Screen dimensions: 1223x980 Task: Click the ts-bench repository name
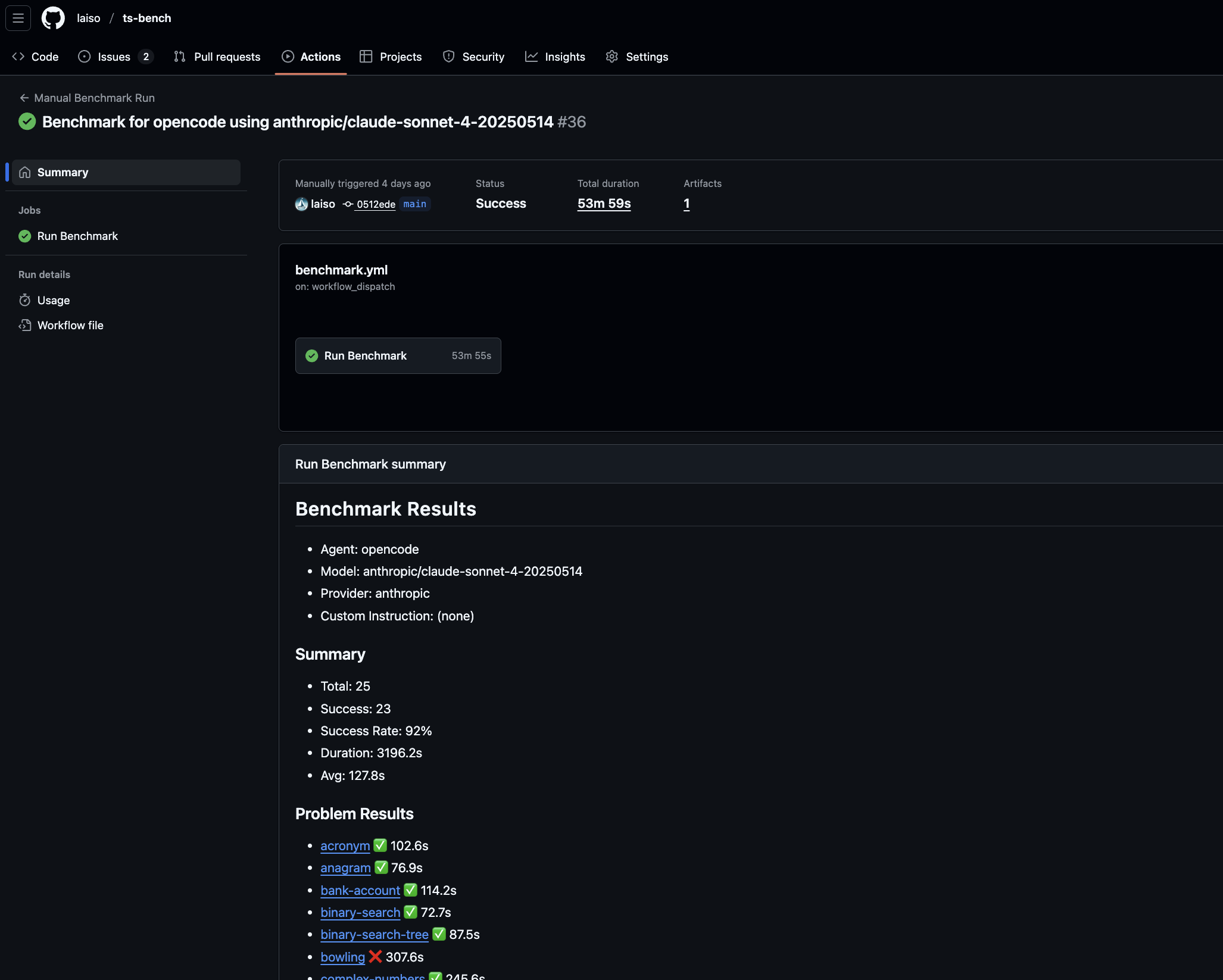146,18
